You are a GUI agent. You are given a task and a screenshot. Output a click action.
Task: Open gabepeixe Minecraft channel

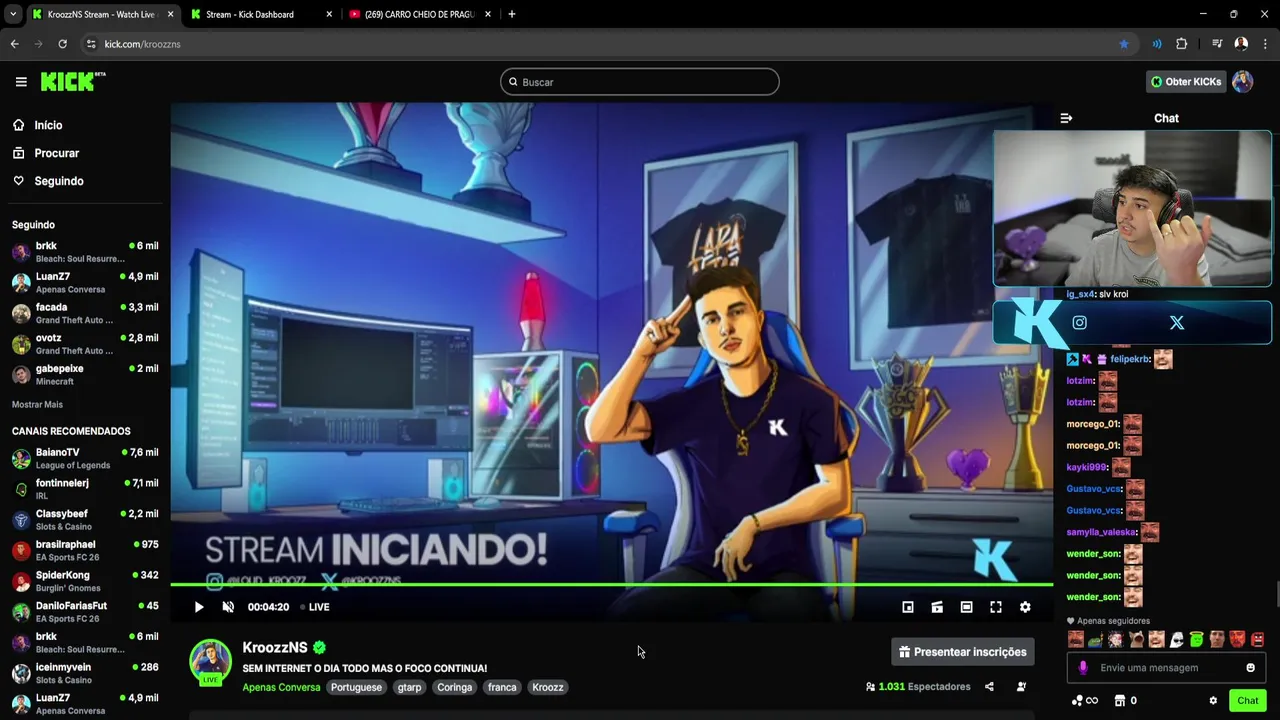pos(85,374)
